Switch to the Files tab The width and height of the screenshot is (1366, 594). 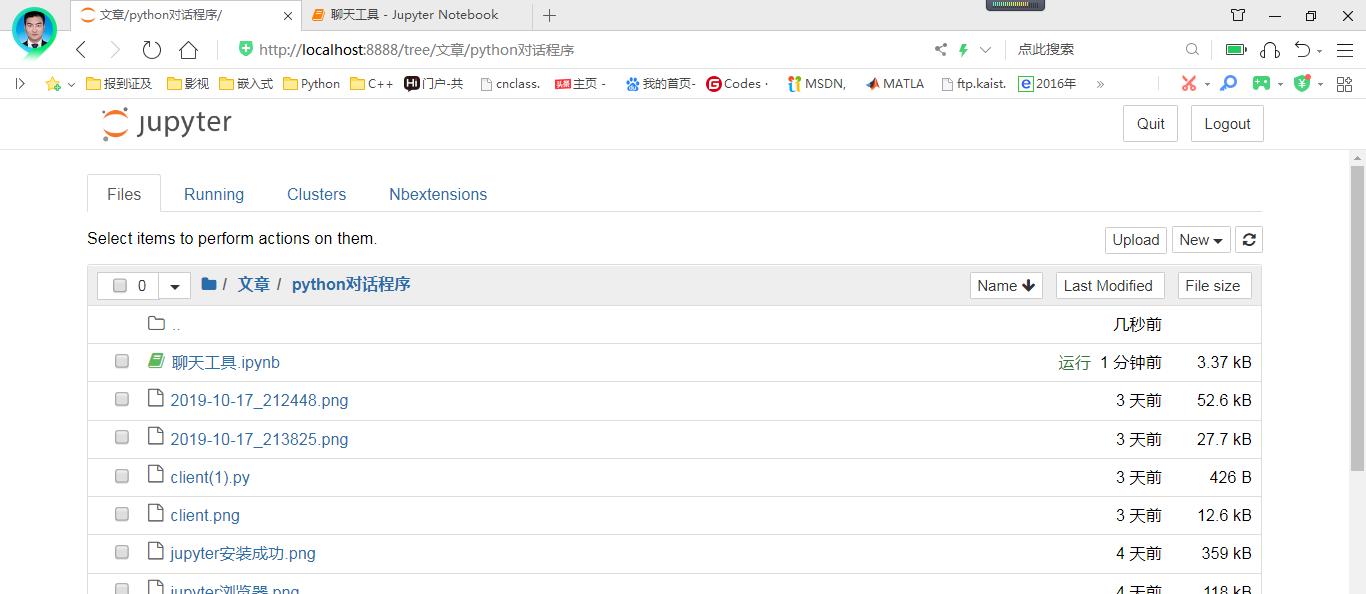124,194
